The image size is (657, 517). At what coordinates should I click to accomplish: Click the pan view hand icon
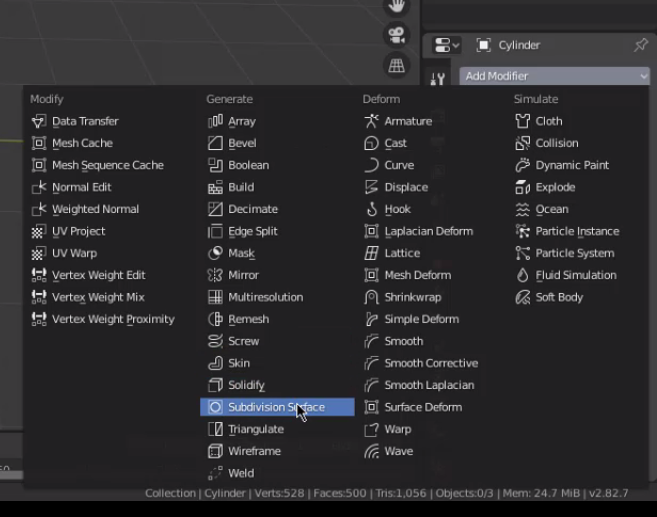396,6
